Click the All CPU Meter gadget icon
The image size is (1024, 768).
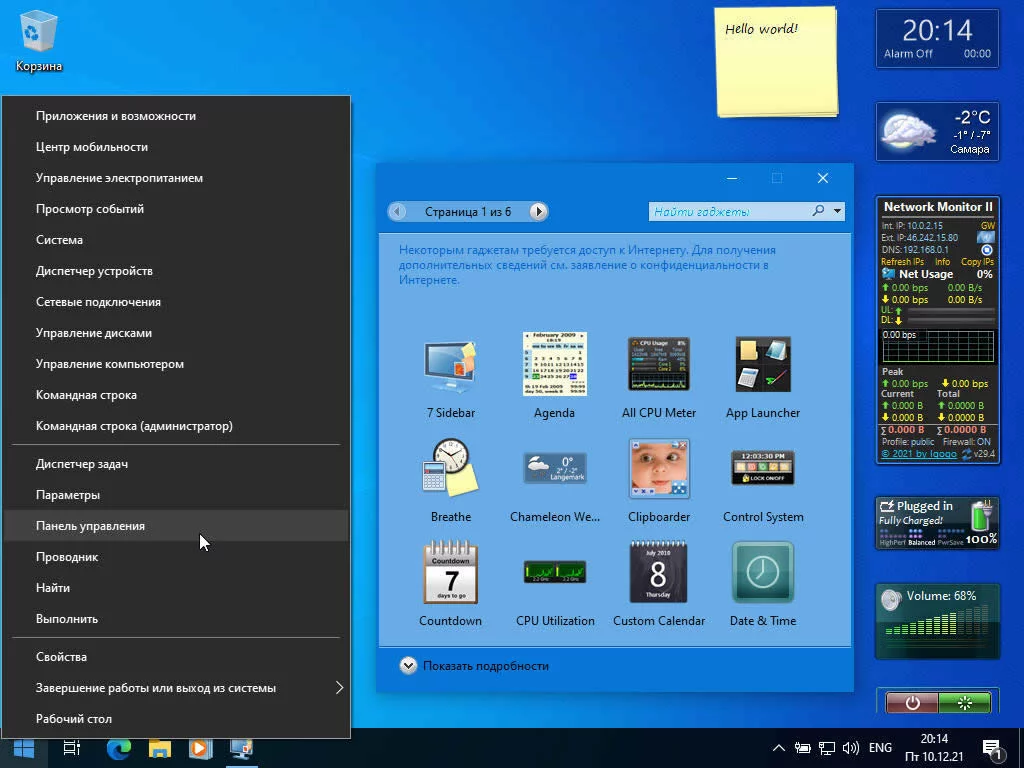(658, 366)
